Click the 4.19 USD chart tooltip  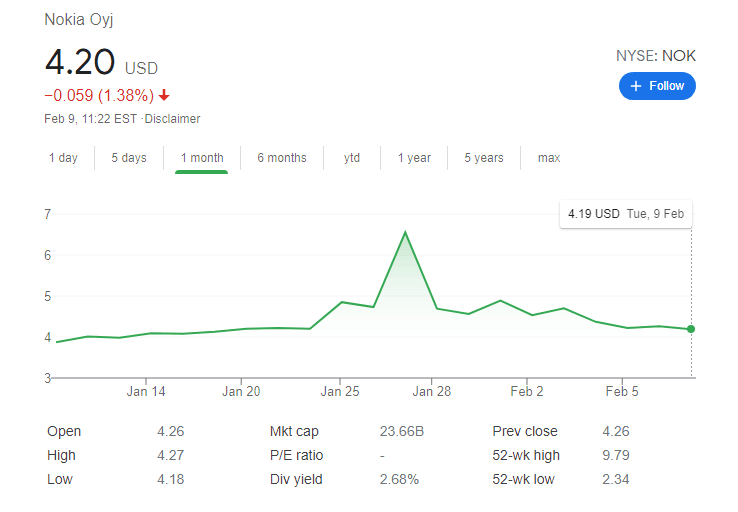pyautogui.click(x=626, y=214)
